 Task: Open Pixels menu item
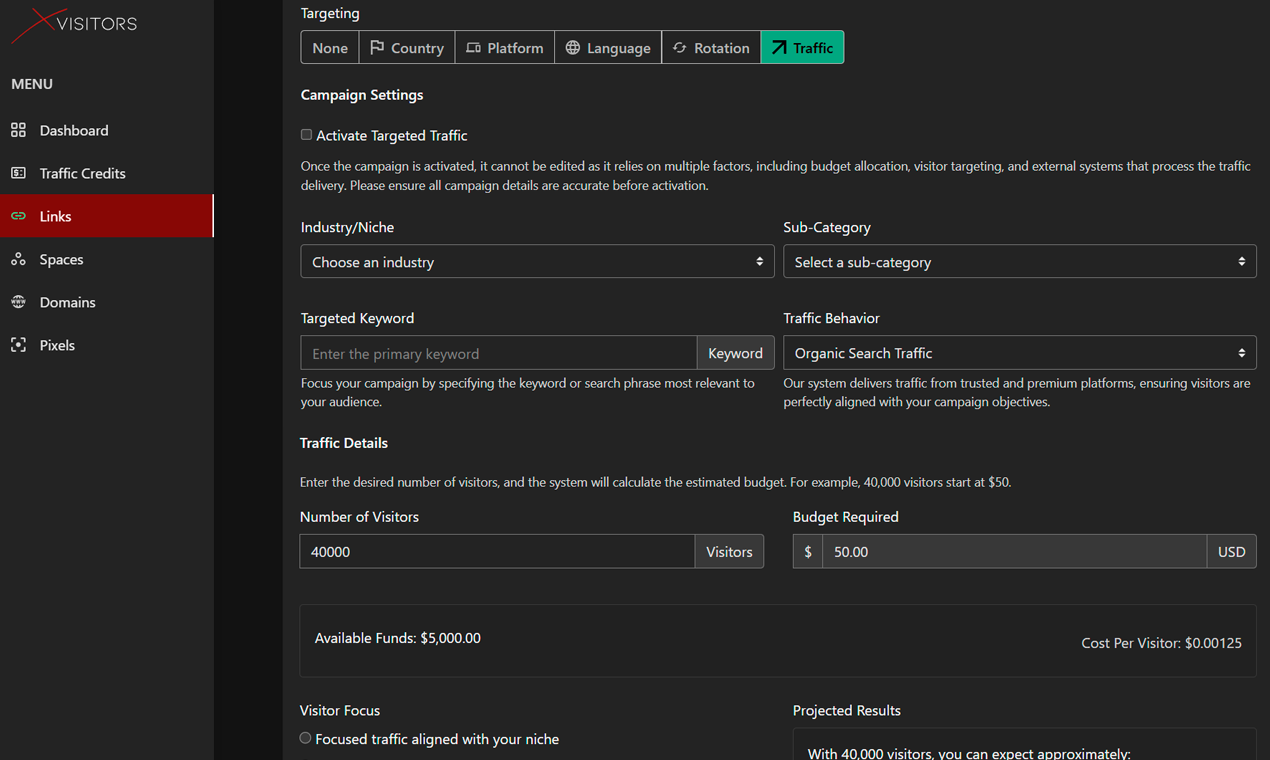coord(107,345)
